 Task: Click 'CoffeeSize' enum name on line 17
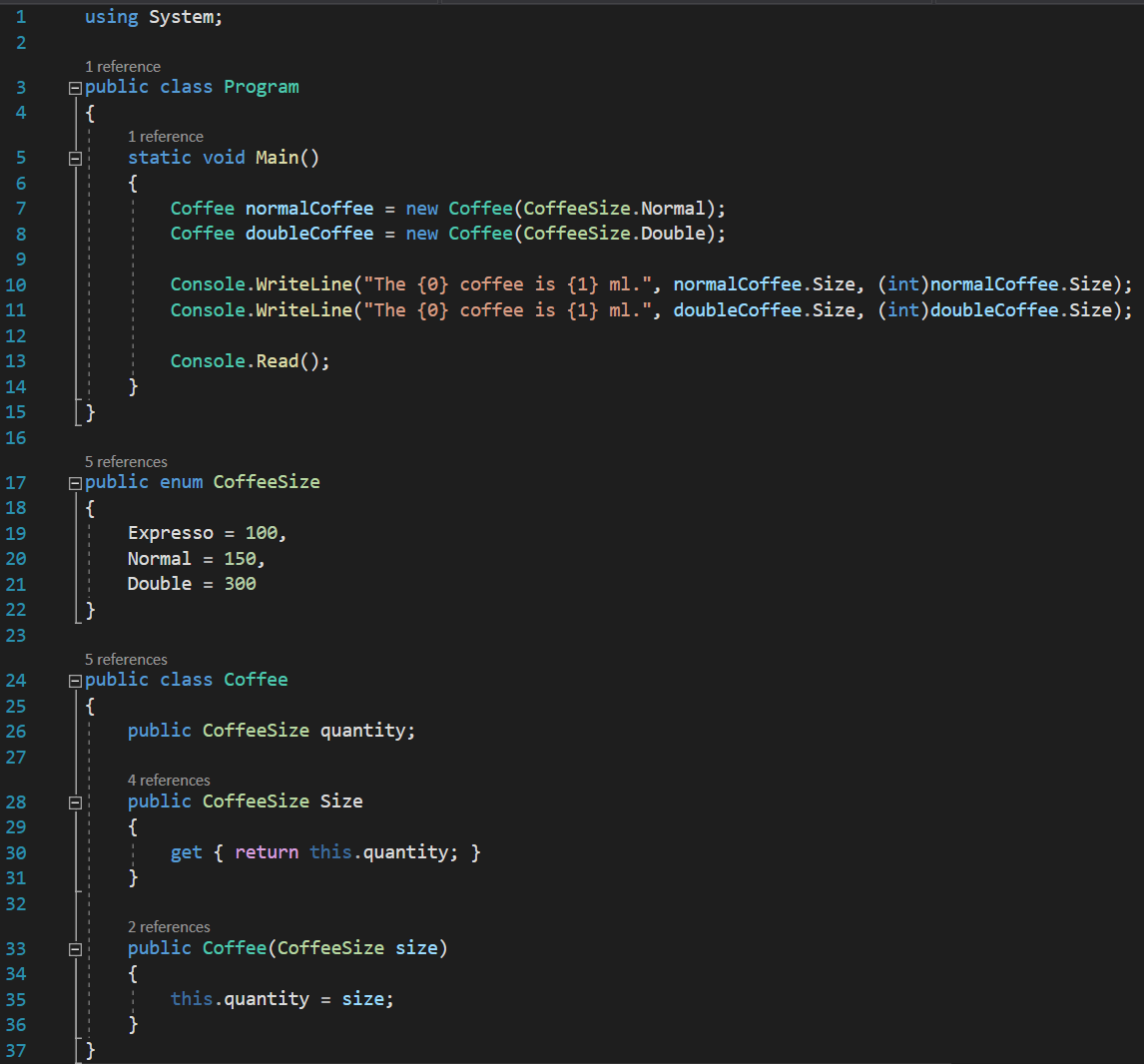267,482
